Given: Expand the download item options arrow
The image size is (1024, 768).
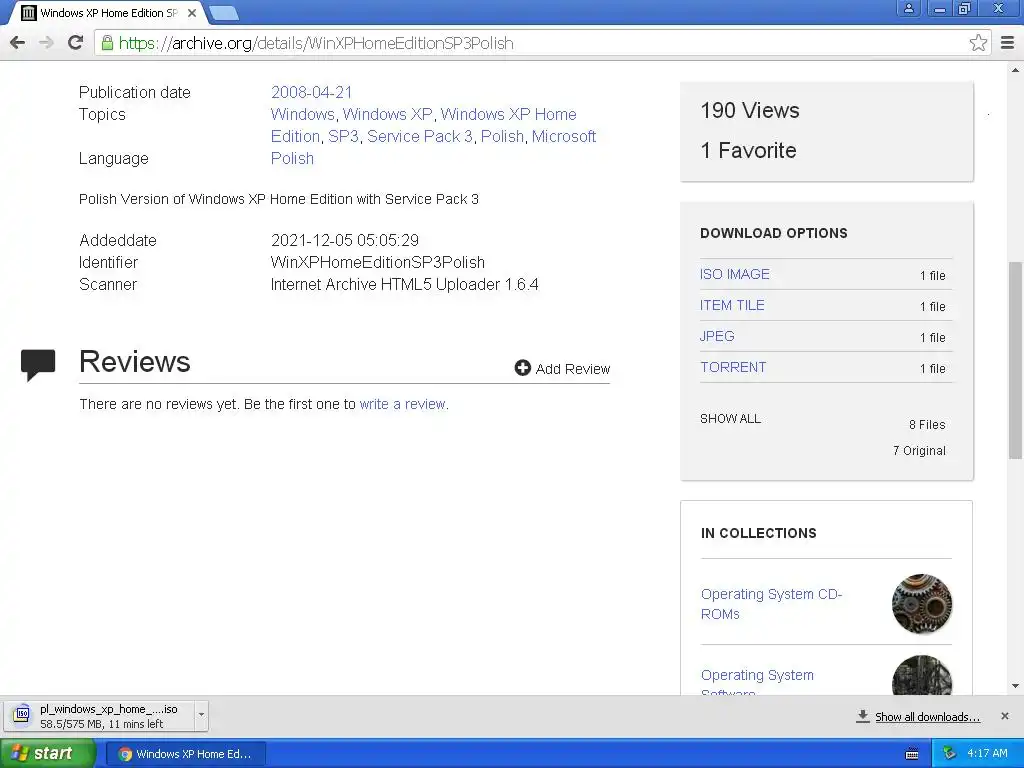Looking at the screenshot, I should pyautogui.click(x=201, y=714).
